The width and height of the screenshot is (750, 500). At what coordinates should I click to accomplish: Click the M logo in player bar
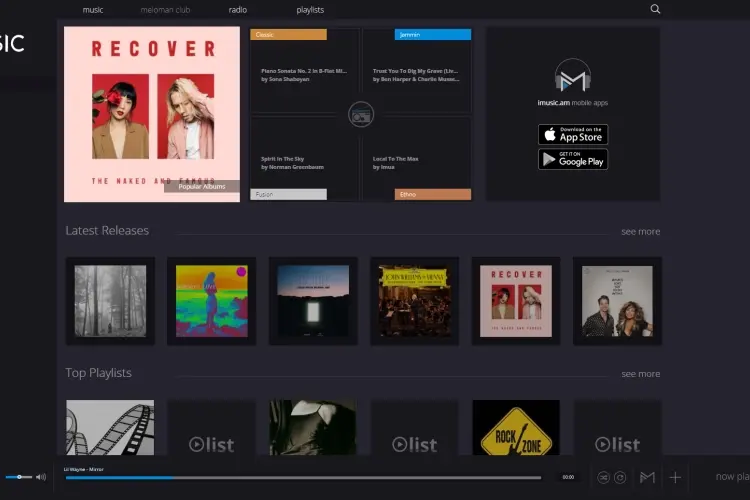pos(647,477)
